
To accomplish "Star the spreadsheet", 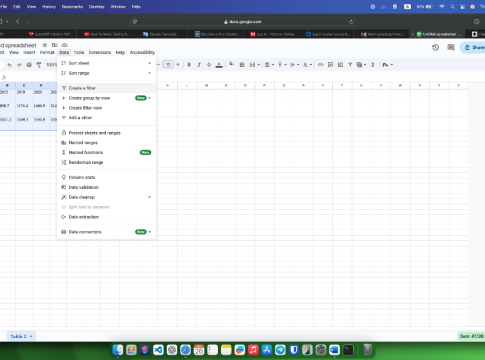I will [45, 45].
